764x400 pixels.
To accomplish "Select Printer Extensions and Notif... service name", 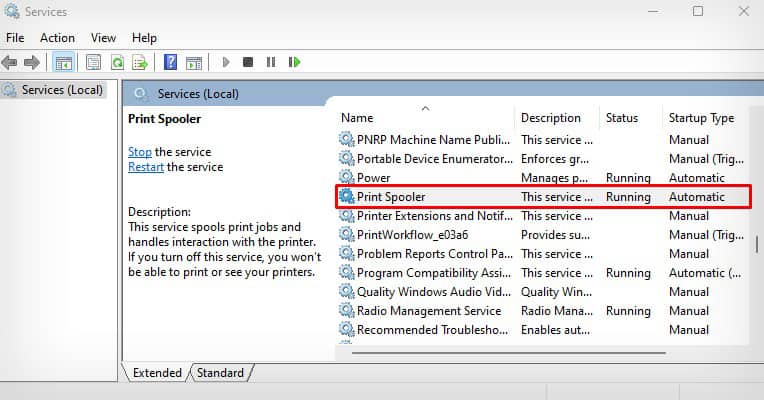I will coord(435,216).
